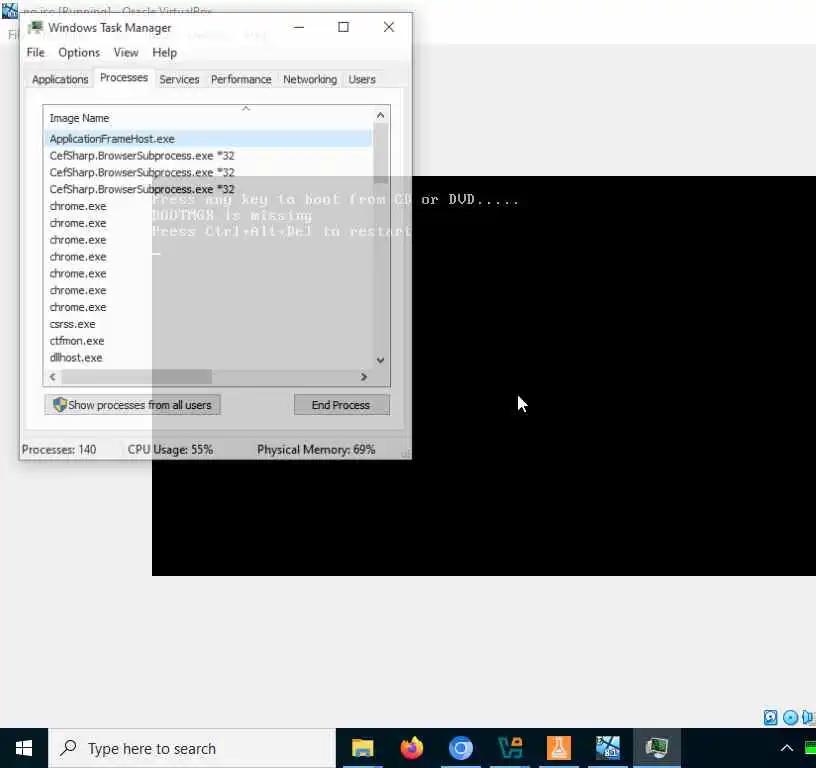The image size is (816, 768).
Task: Switch to the Networking tab
Action: (x=310, y=80)
